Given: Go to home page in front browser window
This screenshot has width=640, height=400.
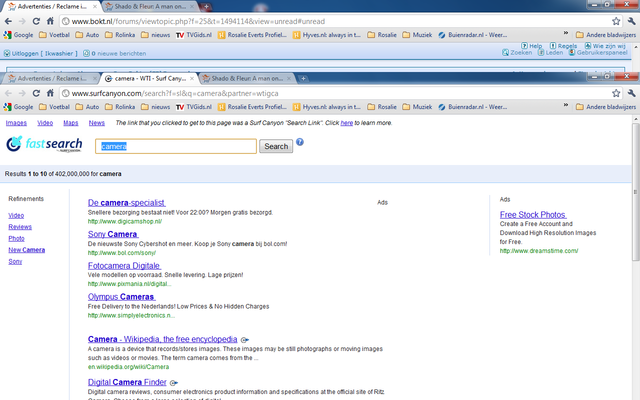Looking at the screenshot, I should coord(50,93).
